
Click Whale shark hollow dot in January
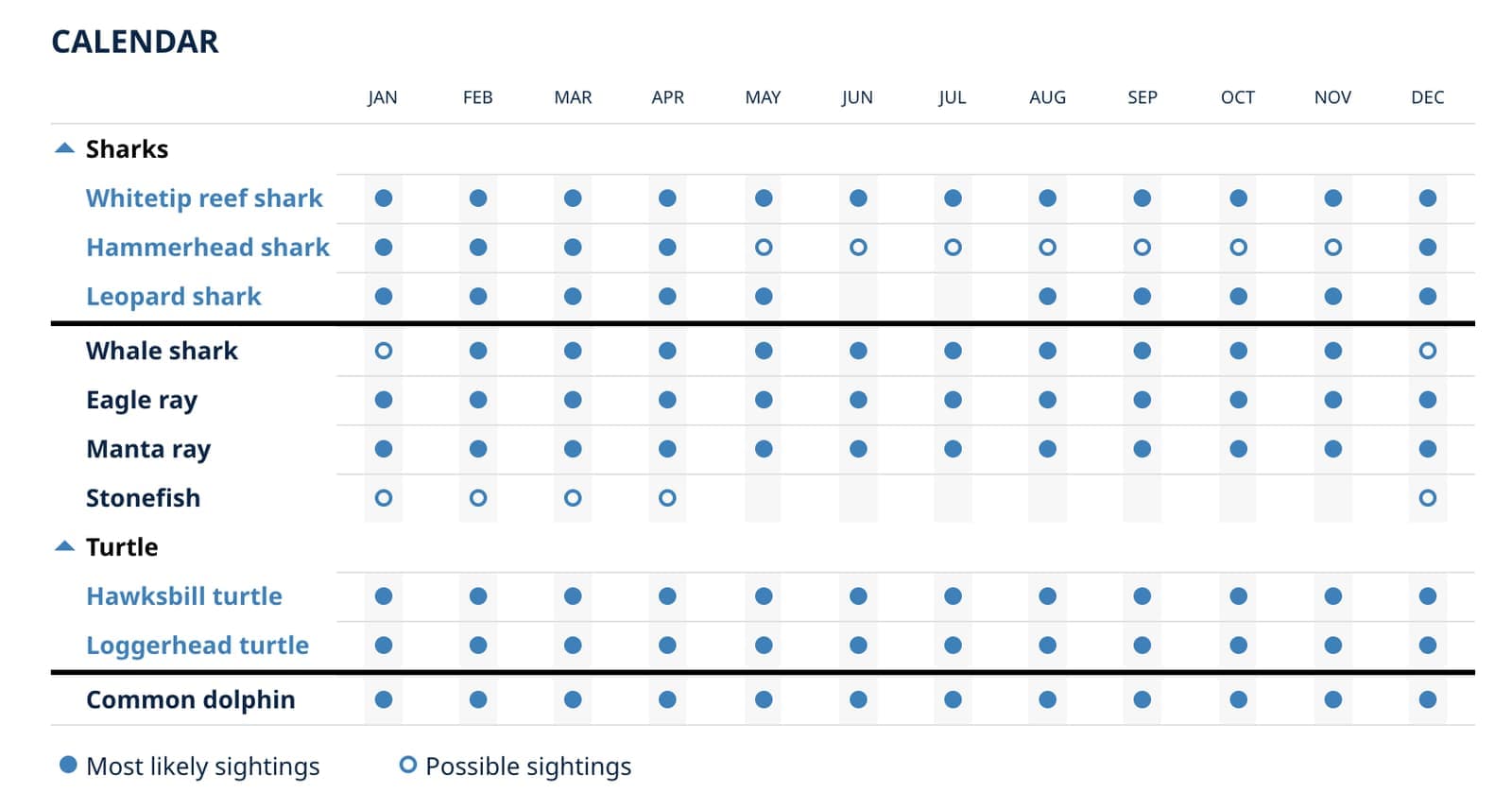tap(383, 351)
